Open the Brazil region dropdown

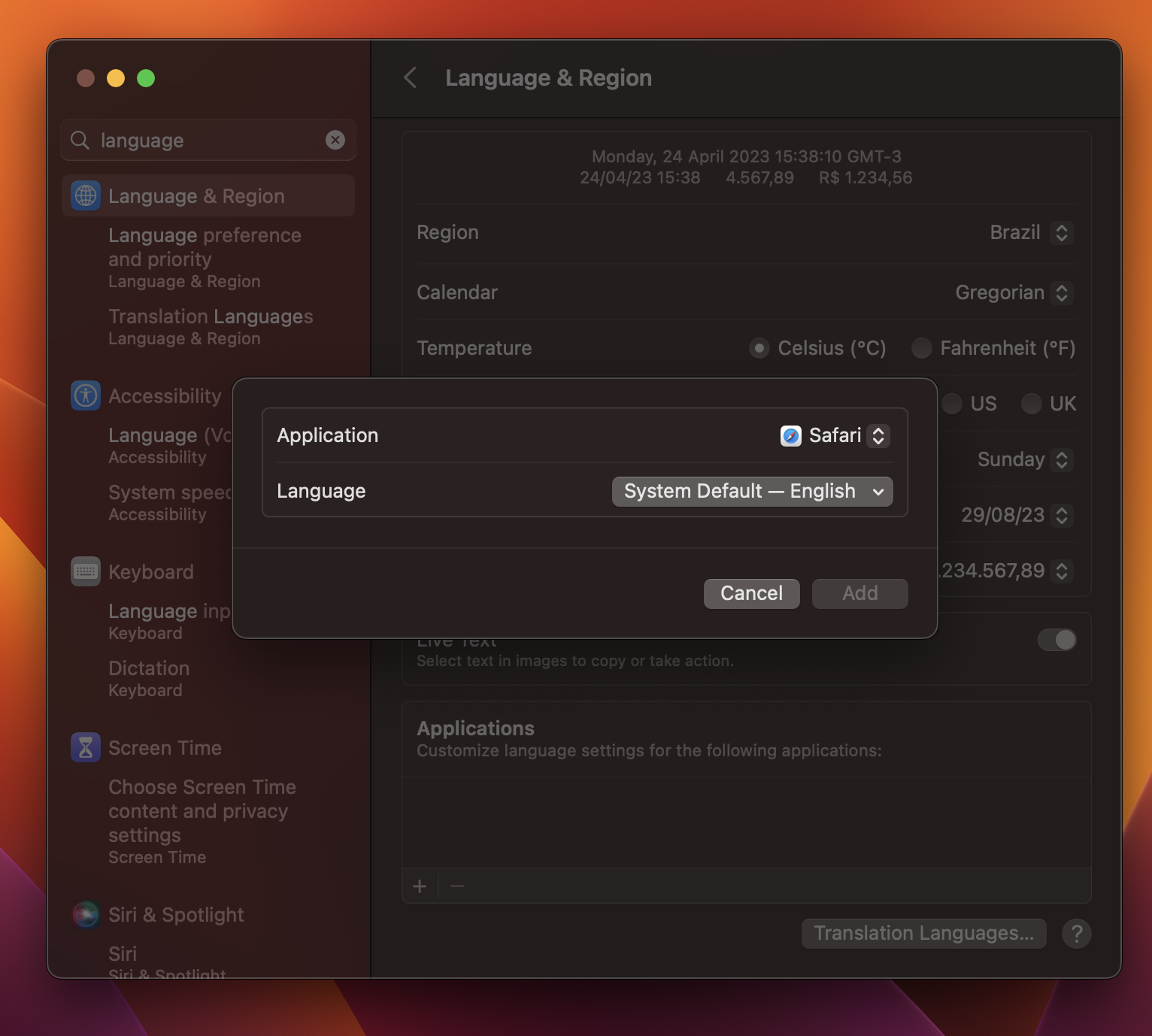[1029, 232]
